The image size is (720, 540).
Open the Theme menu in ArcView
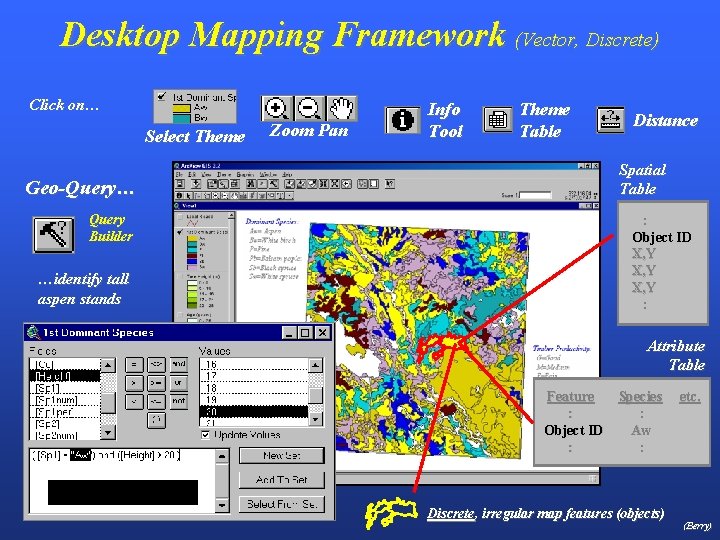pyautogui.click(x=224, y=174)
